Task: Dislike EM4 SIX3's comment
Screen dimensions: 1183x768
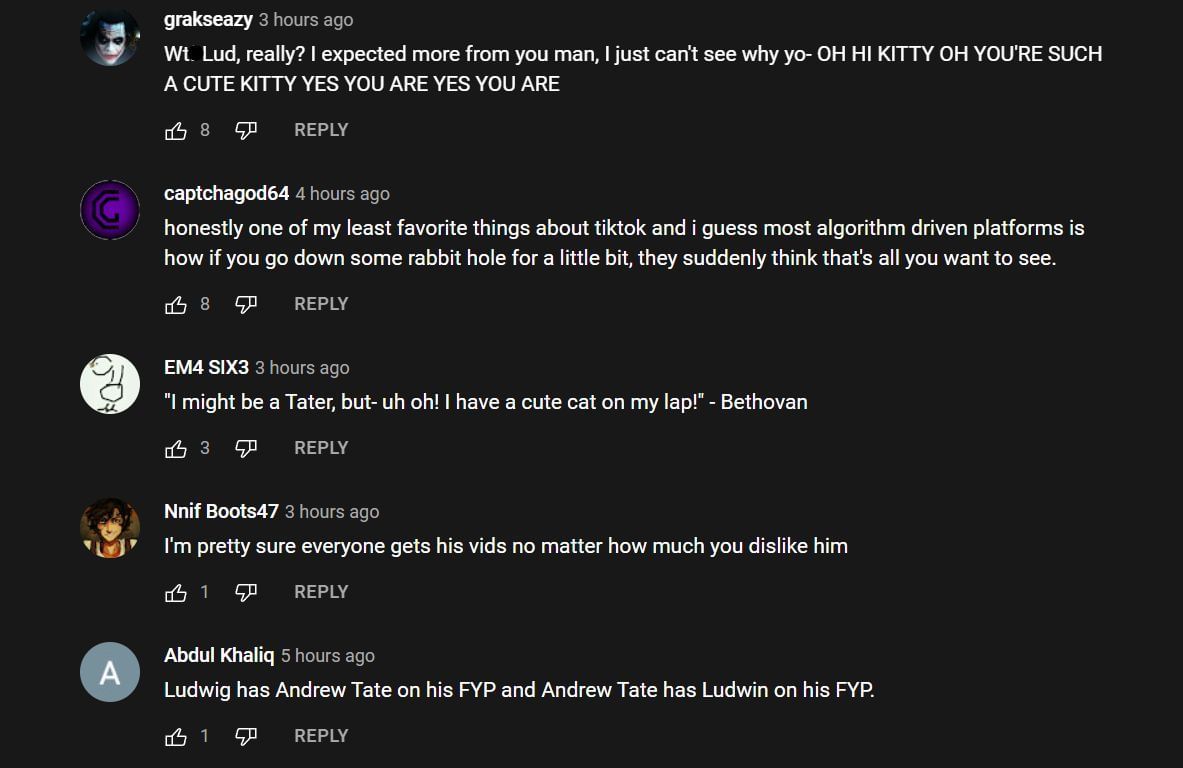Action: [246, 448]
